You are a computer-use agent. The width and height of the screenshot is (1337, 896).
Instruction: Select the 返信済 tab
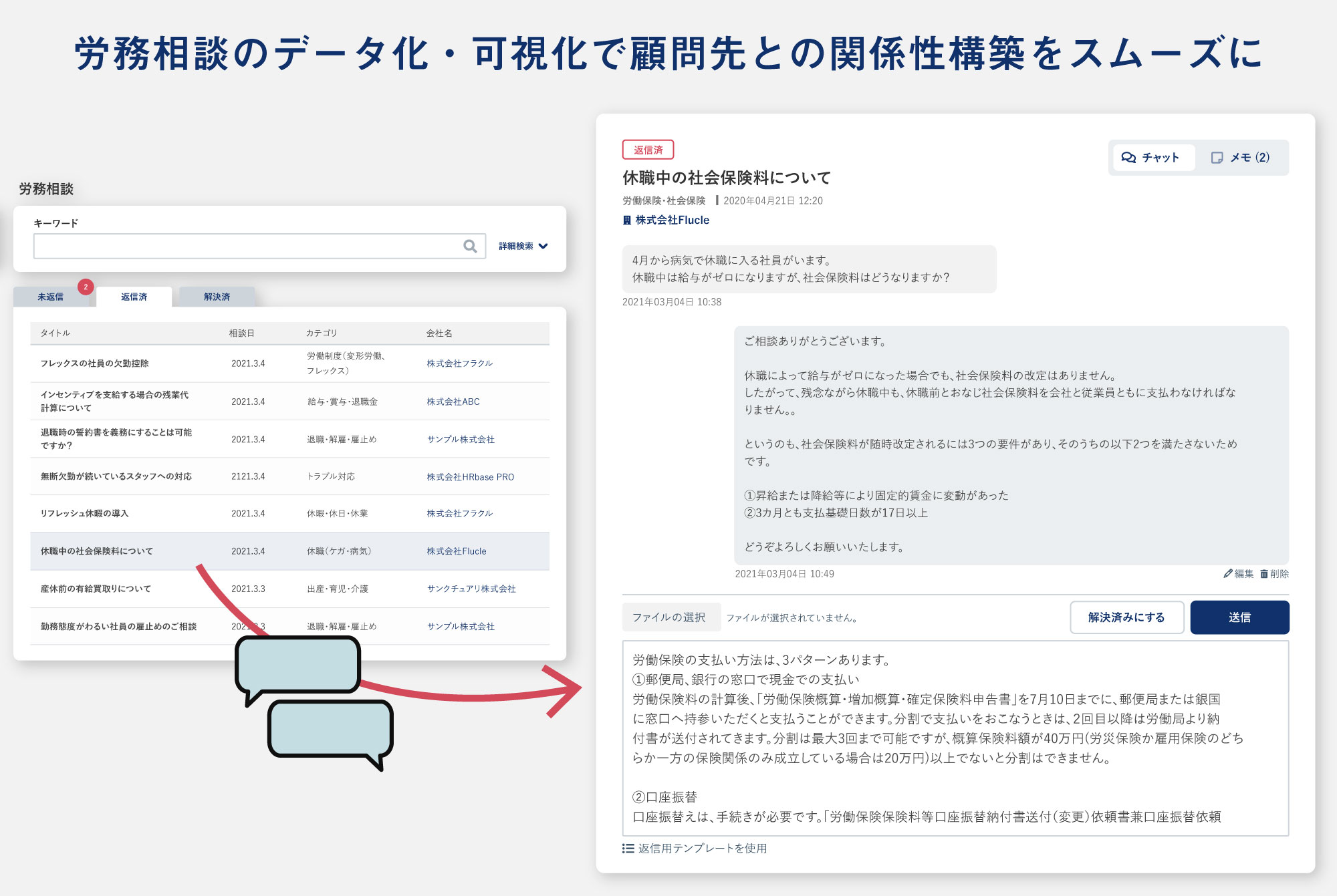pyautogui.click(x=134, y=297)
